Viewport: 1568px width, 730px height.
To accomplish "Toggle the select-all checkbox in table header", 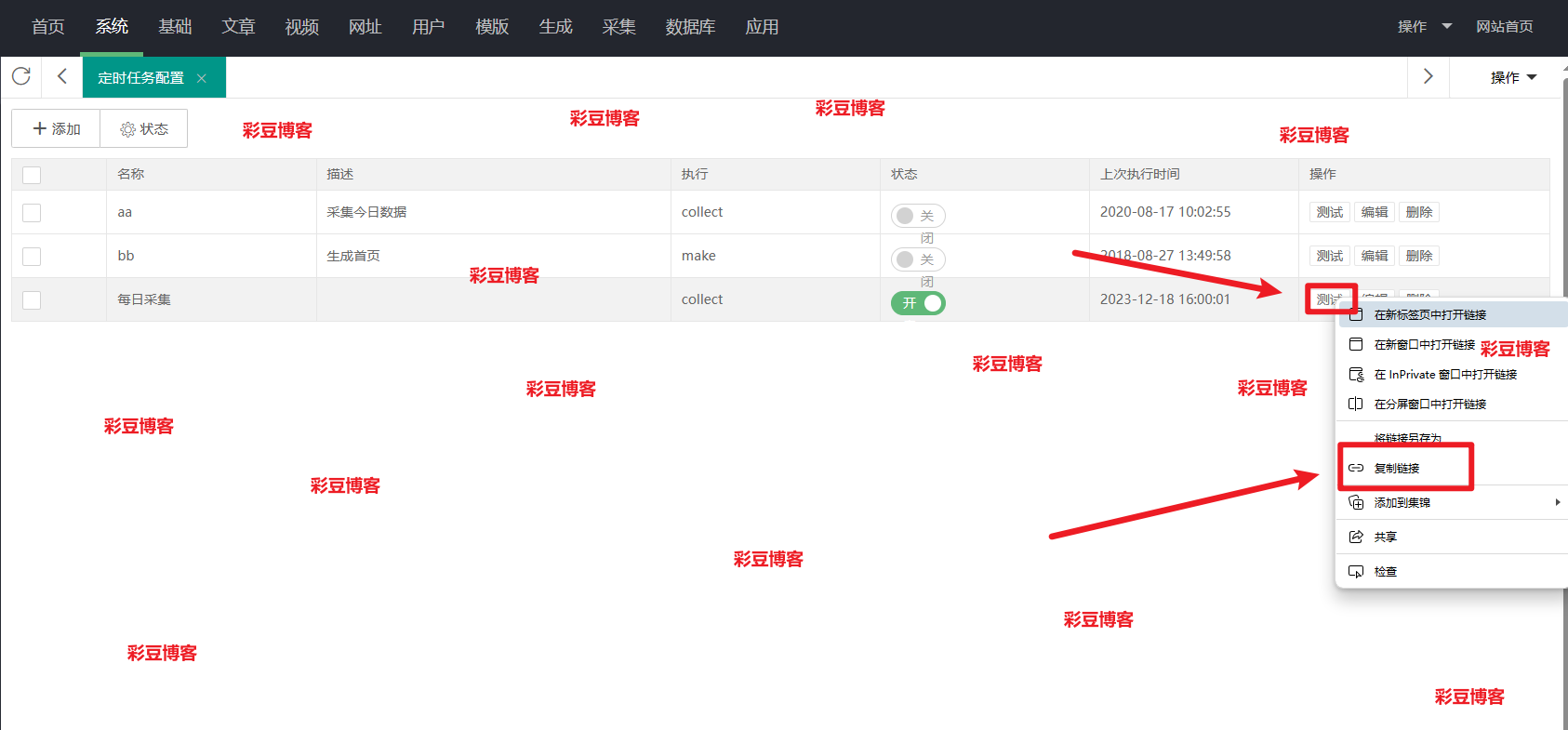I will (32, 175).
